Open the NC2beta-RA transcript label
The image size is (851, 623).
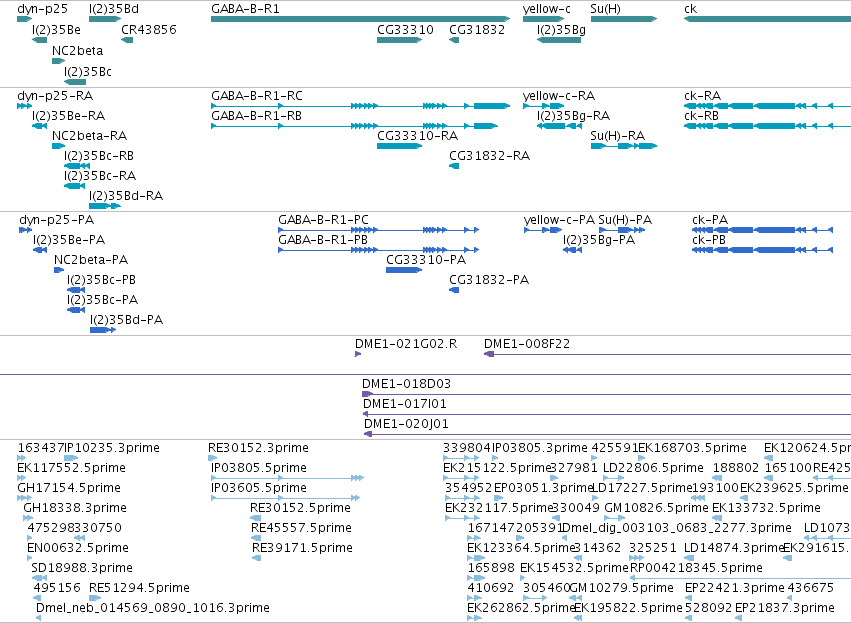[x=90, y=136]
